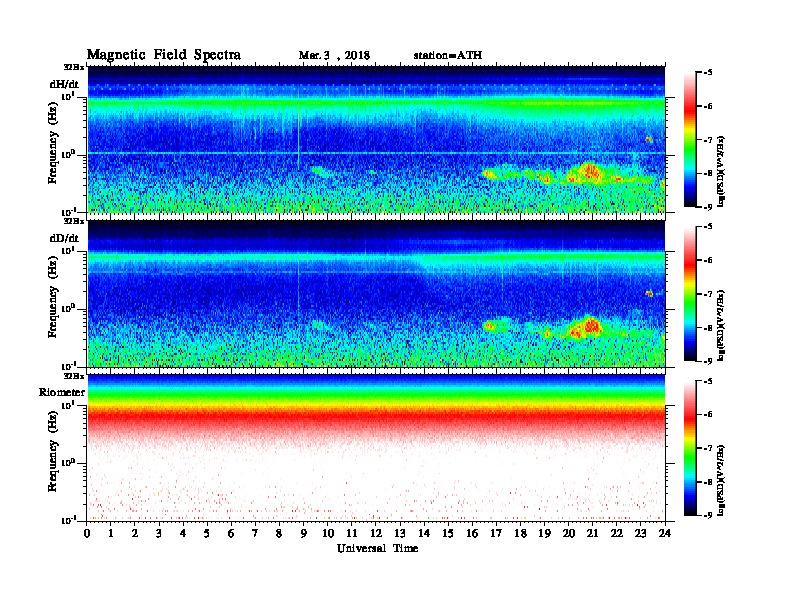Click the color bar beside the dD/dt panel
Image resolution: width=792 pixels, height=612 pixels.
(690, 294)
